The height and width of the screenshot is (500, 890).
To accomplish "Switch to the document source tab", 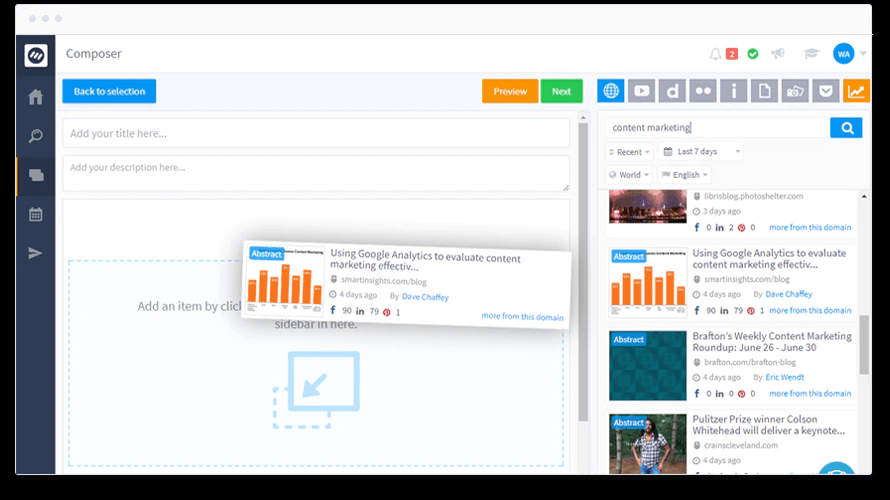I will pos(764,91).
